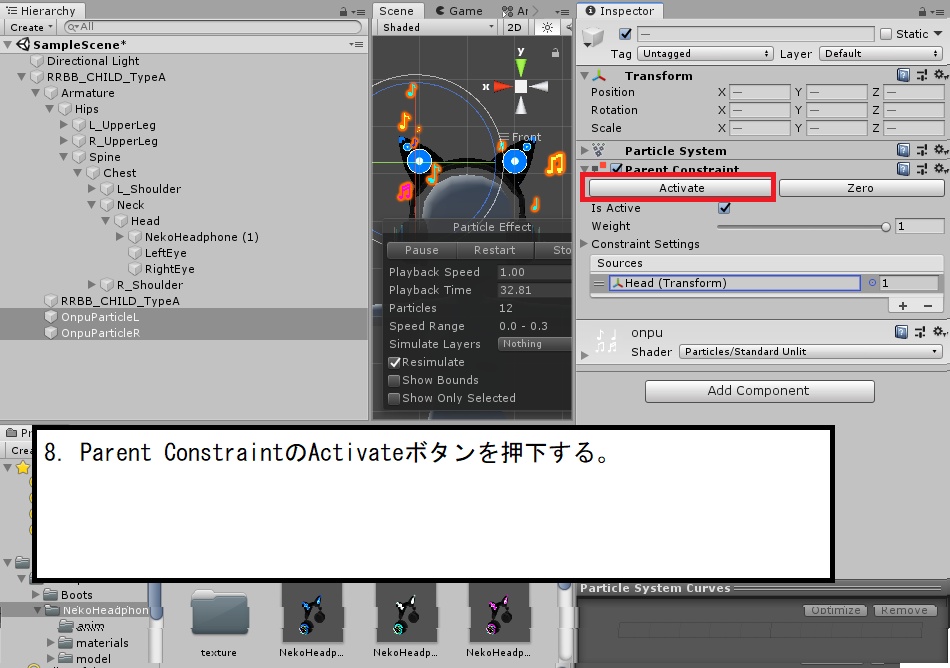Toggle the Resimulate checkbox
This screenshot has width=950, height=668.
coord(394,362)
